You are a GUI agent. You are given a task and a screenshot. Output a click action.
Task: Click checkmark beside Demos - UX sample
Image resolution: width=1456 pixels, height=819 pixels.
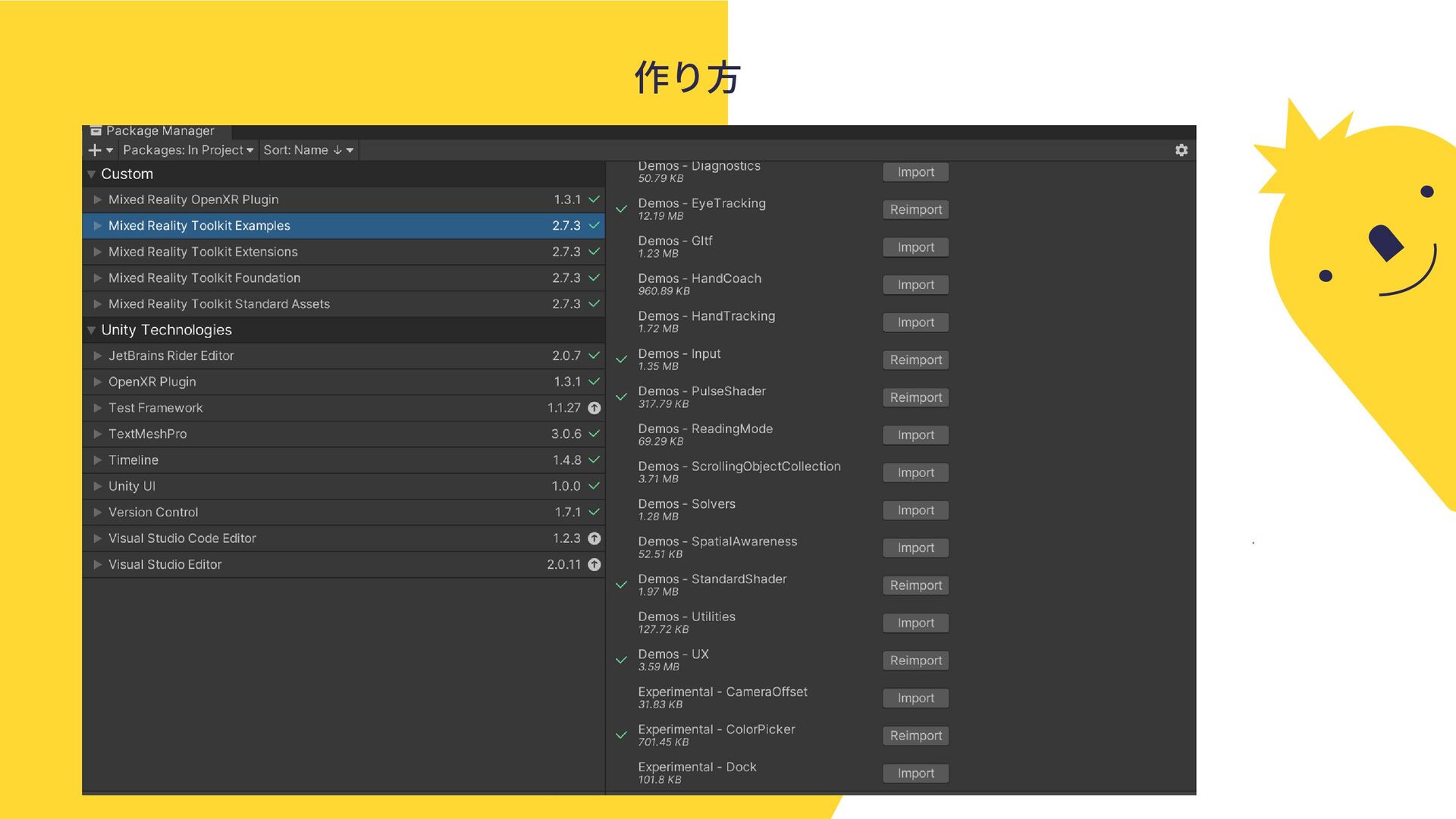622,661
